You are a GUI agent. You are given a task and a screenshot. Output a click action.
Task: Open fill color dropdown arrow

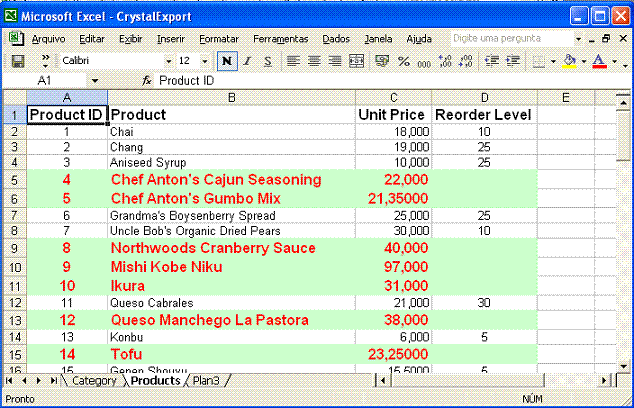click(x=583, y=61)
